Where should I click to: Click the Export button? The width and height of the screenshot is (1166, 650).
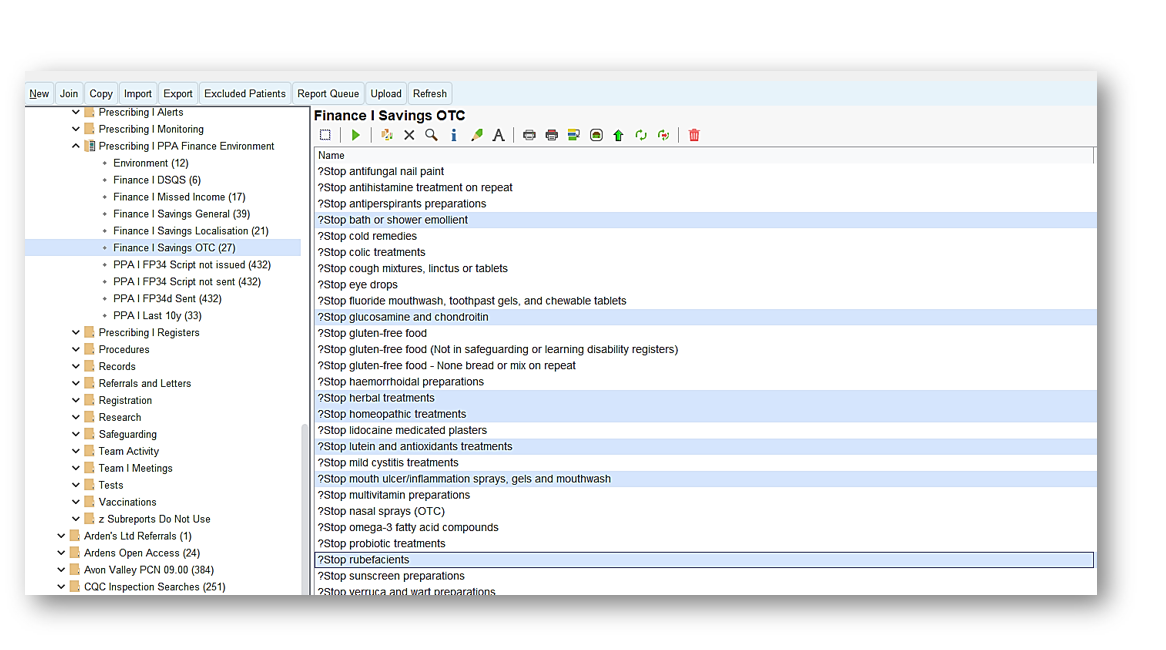pos(178,94)
